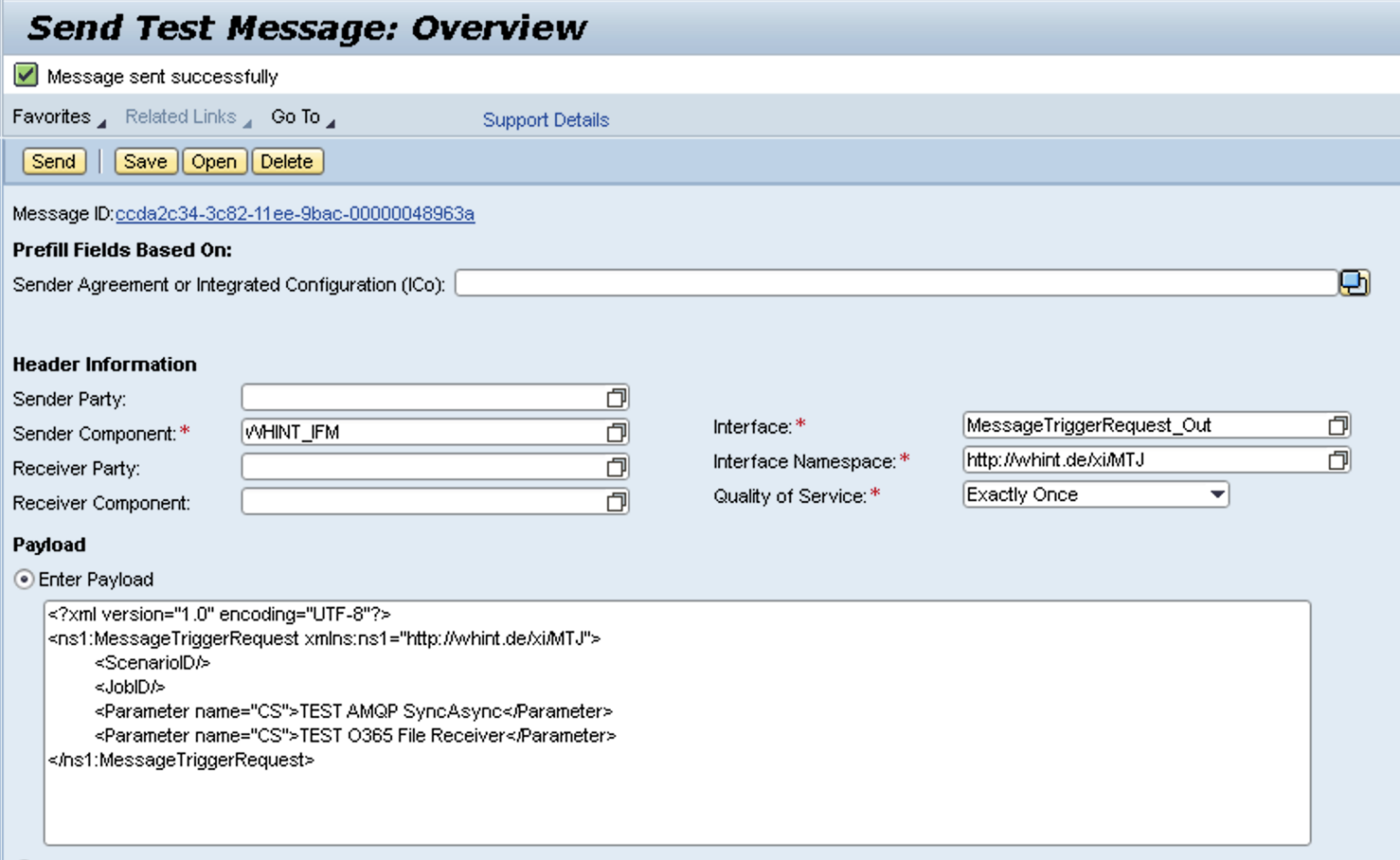Open value help for Receiver Component field

tap(618, 501)
